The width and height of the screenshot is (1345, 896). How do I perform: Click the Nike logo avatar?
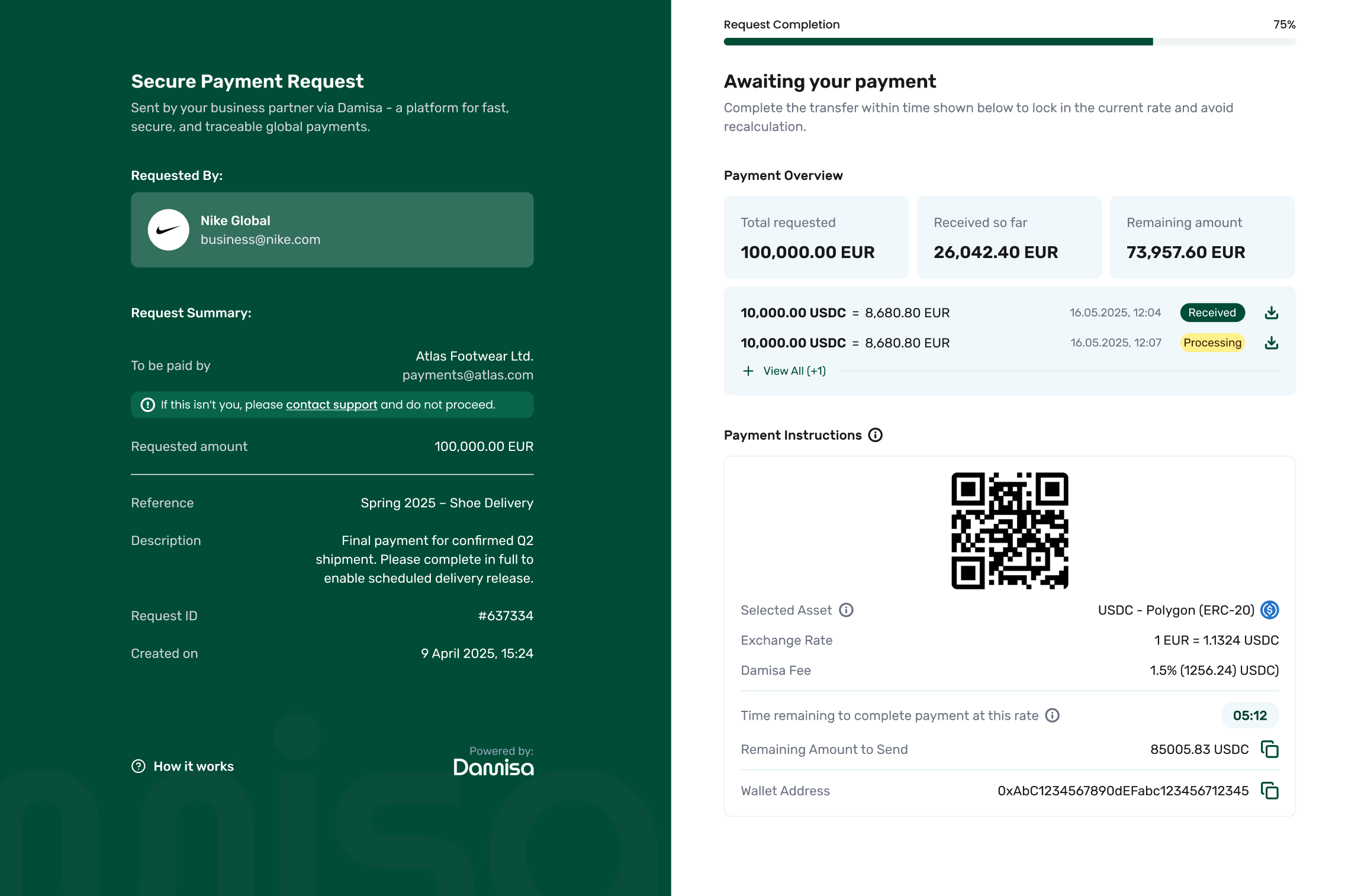coord(168,230)
